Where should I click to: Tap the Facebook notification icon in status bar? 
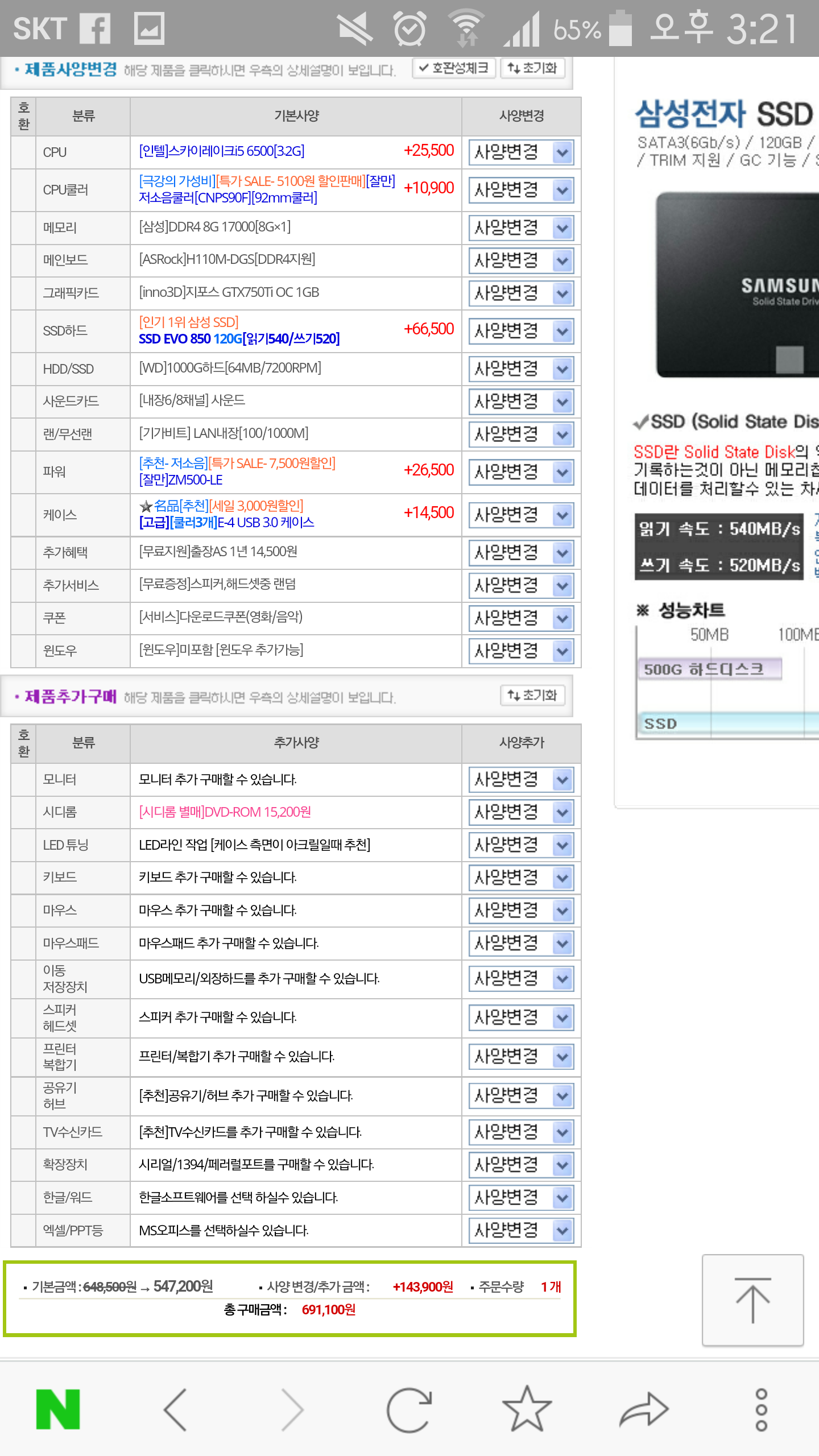[94, 28]
